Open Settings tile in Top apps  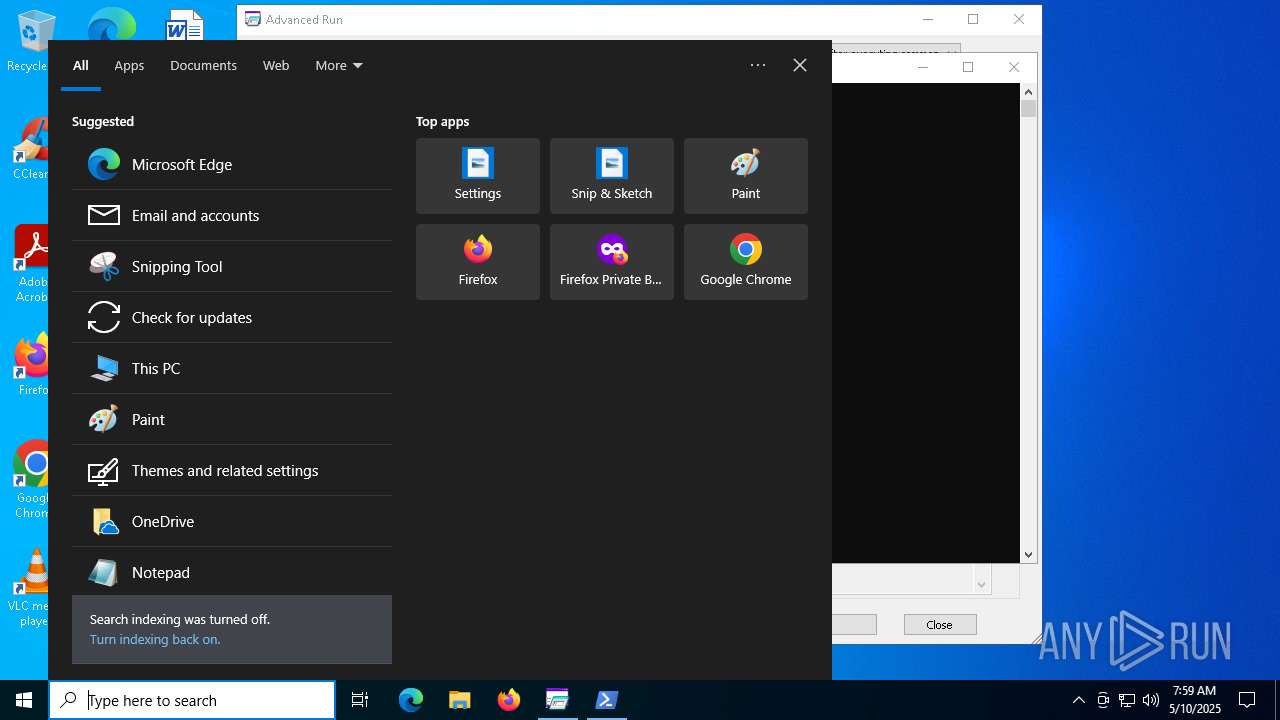pos(478,176)
